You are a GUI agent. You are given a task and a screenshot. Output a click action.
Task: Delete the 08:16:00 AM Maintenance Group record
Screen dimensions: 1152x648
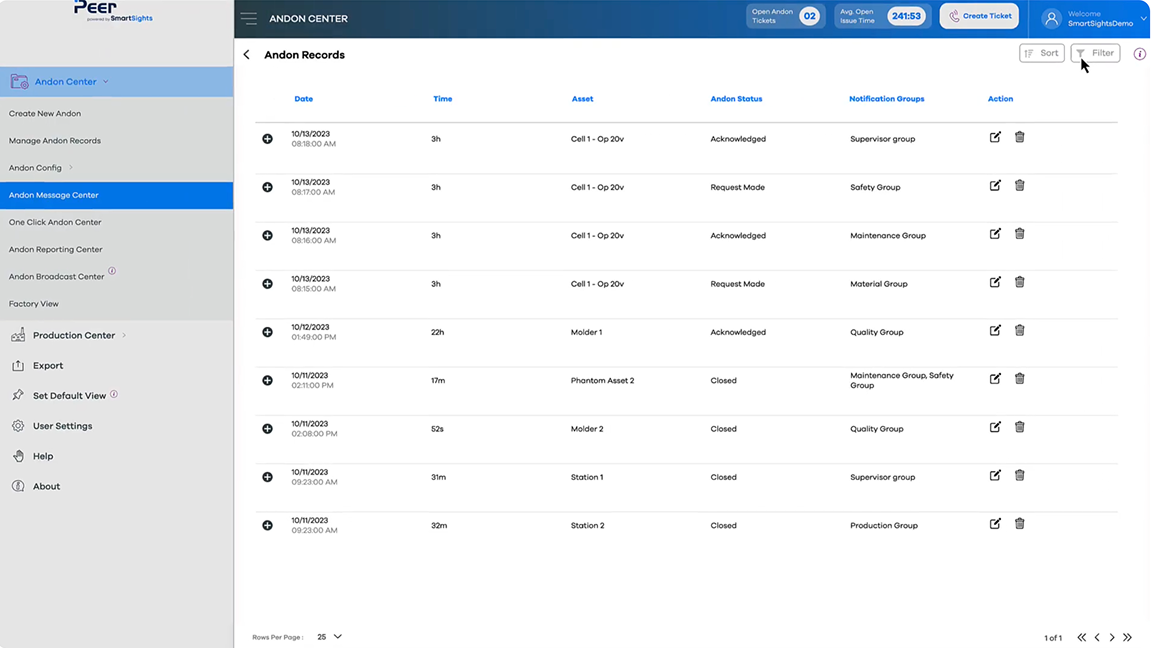[1020, 234]
